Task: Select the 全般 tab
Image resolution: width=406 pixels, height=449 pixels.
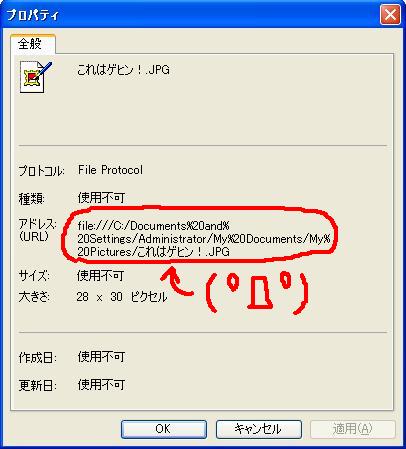Action: 30,44
